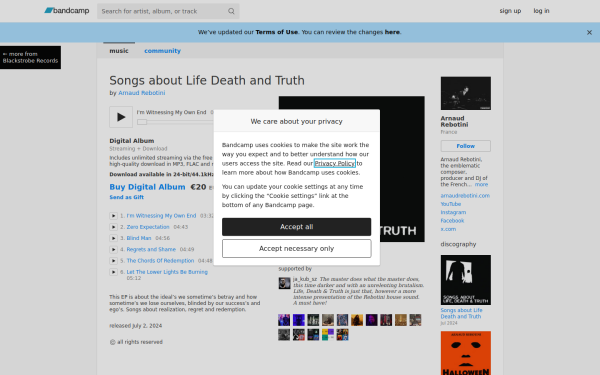Open the Privacy Policy link in the dialog
600x375 pixels.
point(335,163)
